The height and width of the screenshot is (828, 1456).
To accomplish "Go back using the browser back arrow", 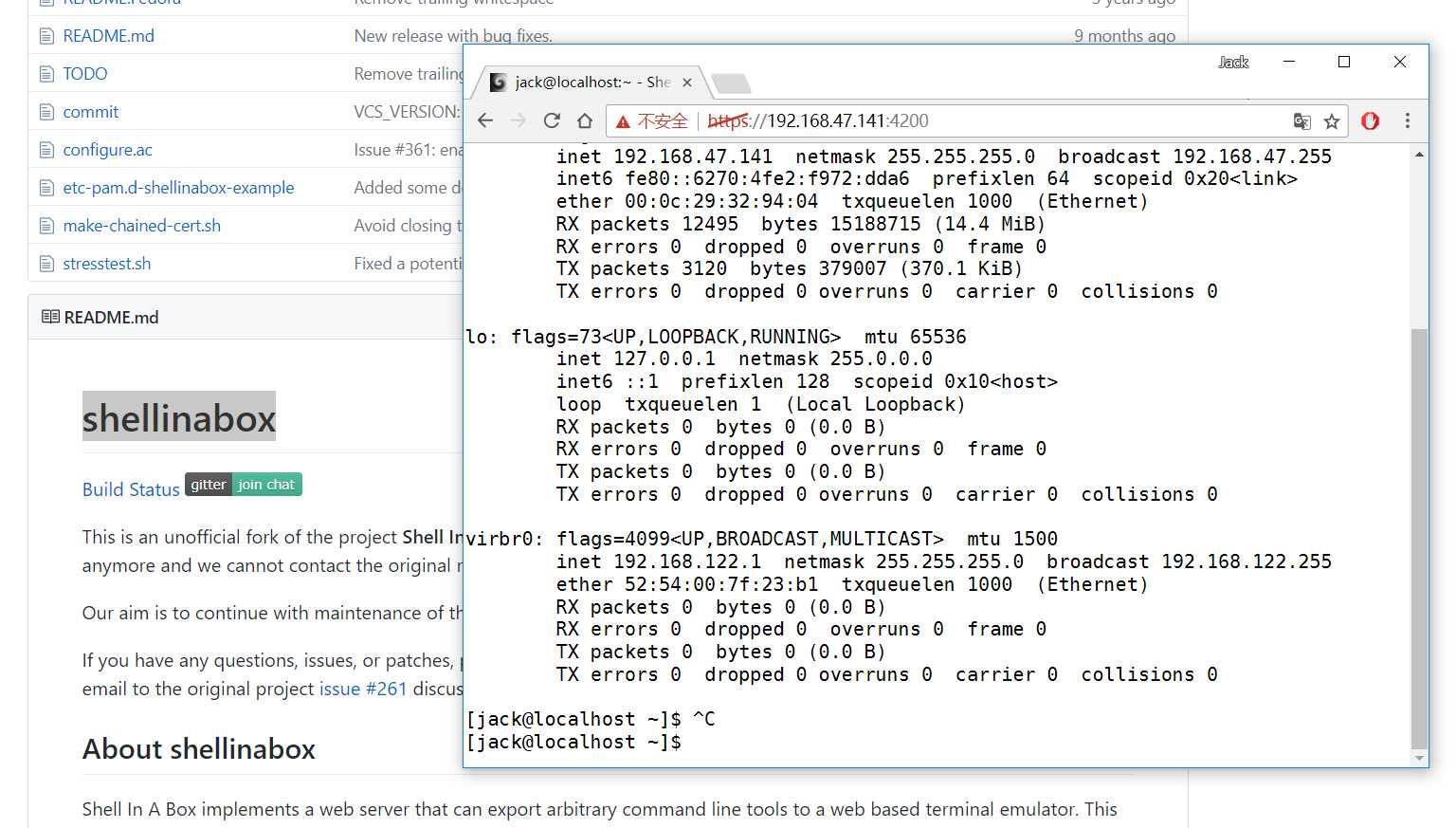I will (x=485, y=120).
